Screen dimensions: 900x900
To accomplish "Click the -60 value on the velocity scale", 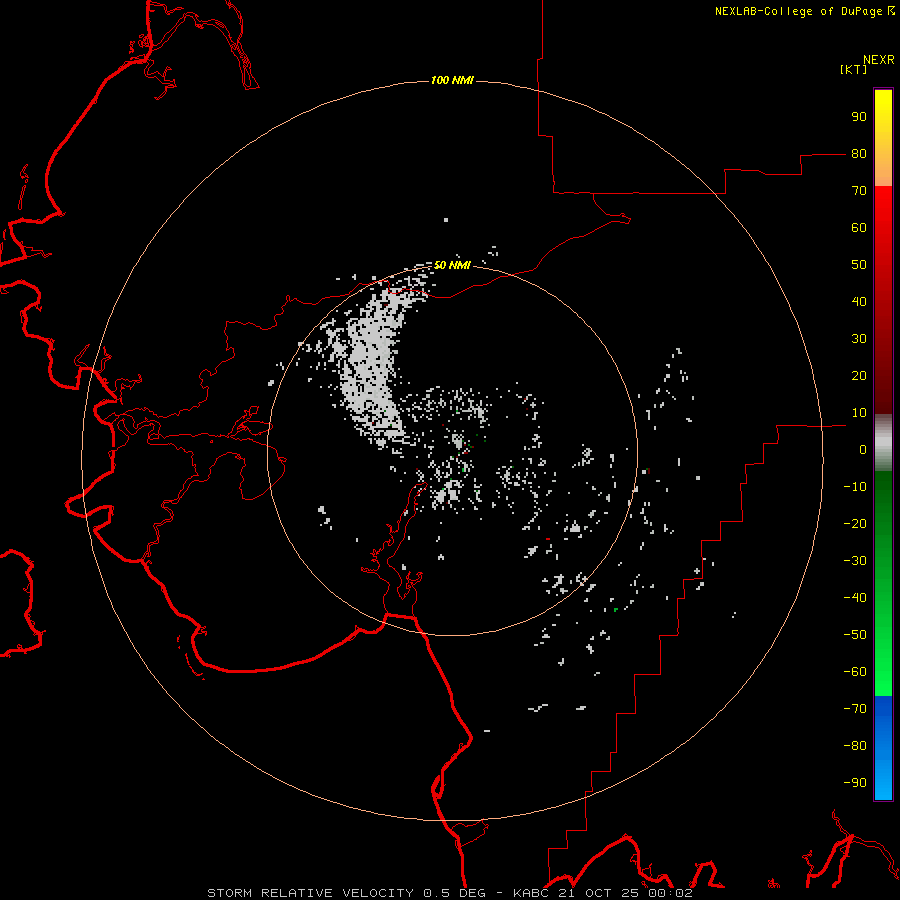I will pos(855,672).
